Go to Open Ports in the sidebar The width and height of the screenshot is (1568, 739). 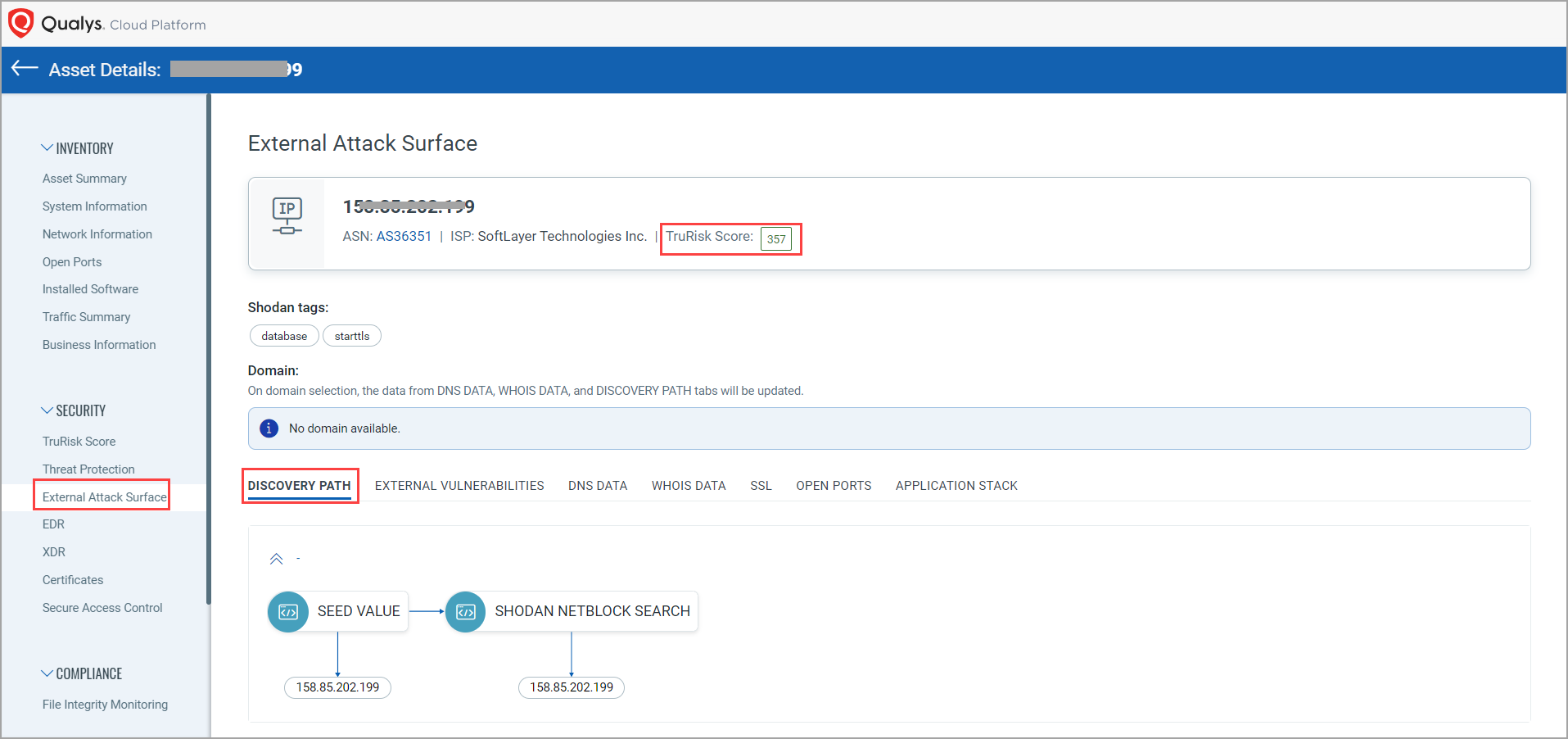(72, 262)
